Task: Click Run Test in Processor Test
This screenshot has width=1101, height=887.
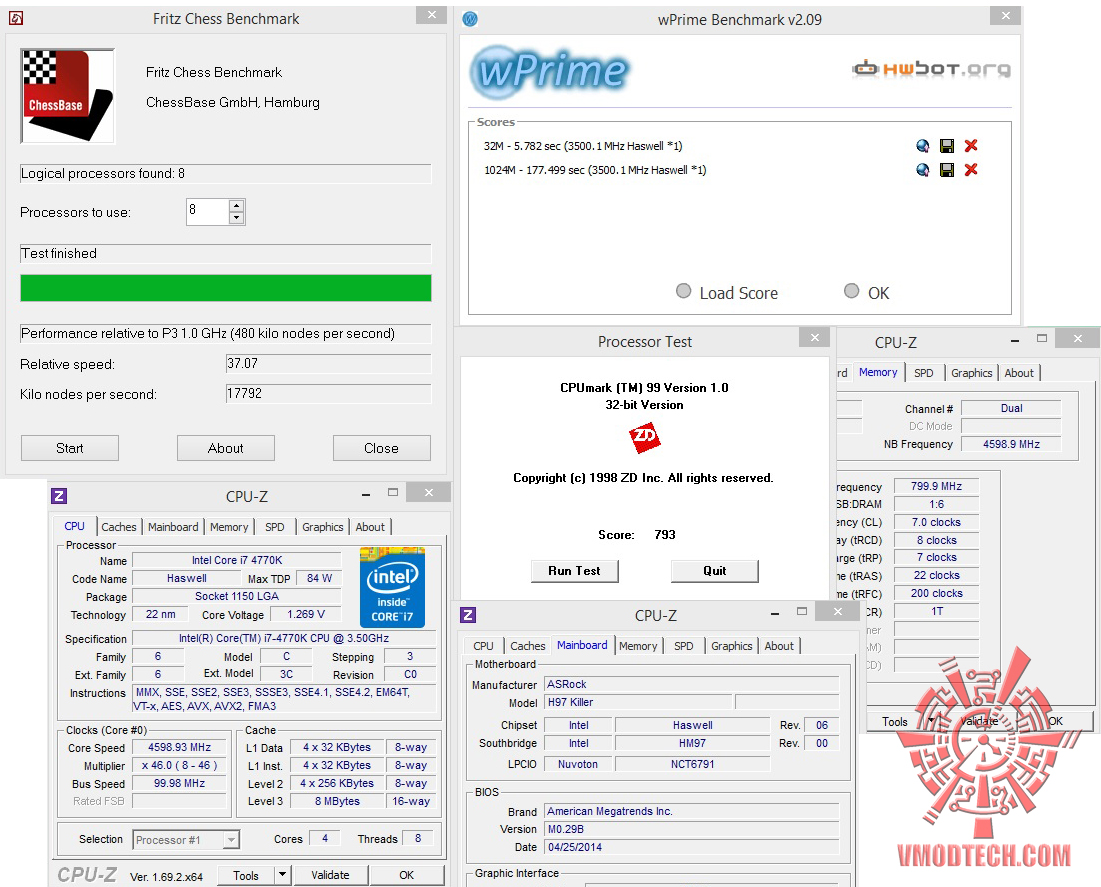Action: click(574, 571)
